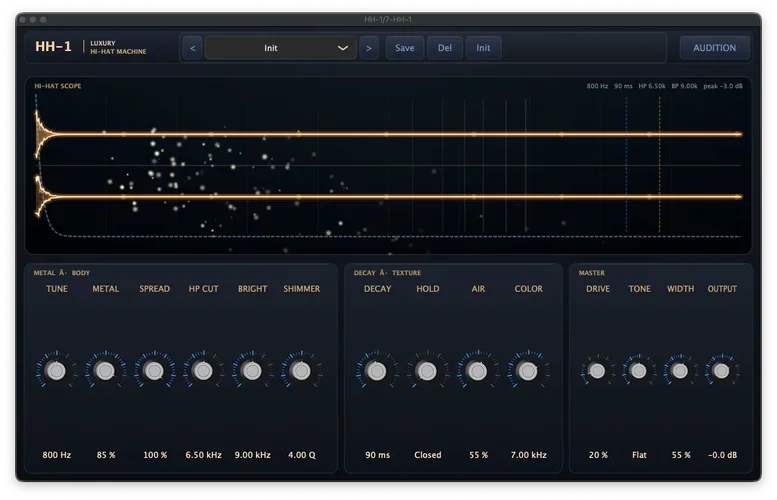The width and height of the screenshot is (777, 500).
Task: Click the window close button in title bar
Action: (22, 19)
